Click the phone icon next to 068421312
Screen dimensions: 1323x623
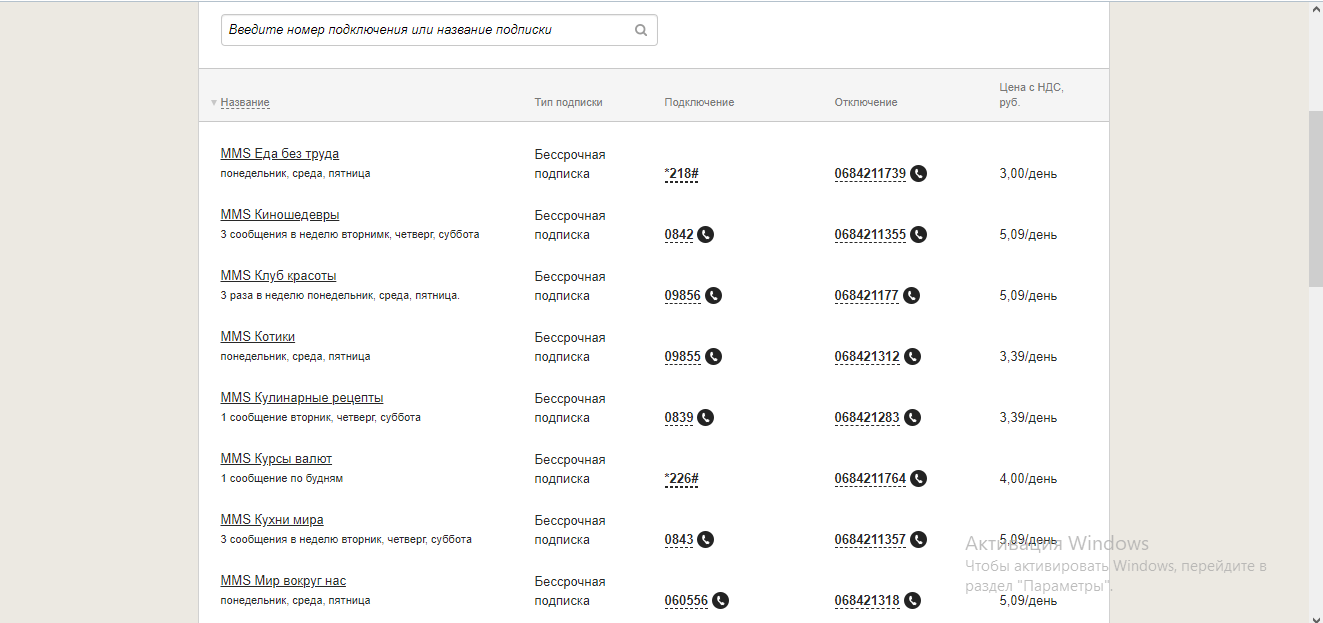[x=912, y=357]
